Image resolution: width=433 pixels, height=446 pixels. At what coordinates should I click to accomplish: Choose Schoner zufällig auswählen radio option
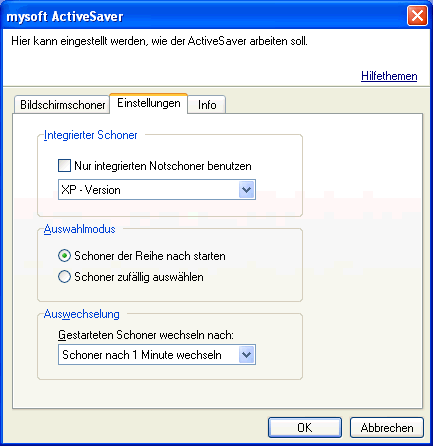[64, 277]
